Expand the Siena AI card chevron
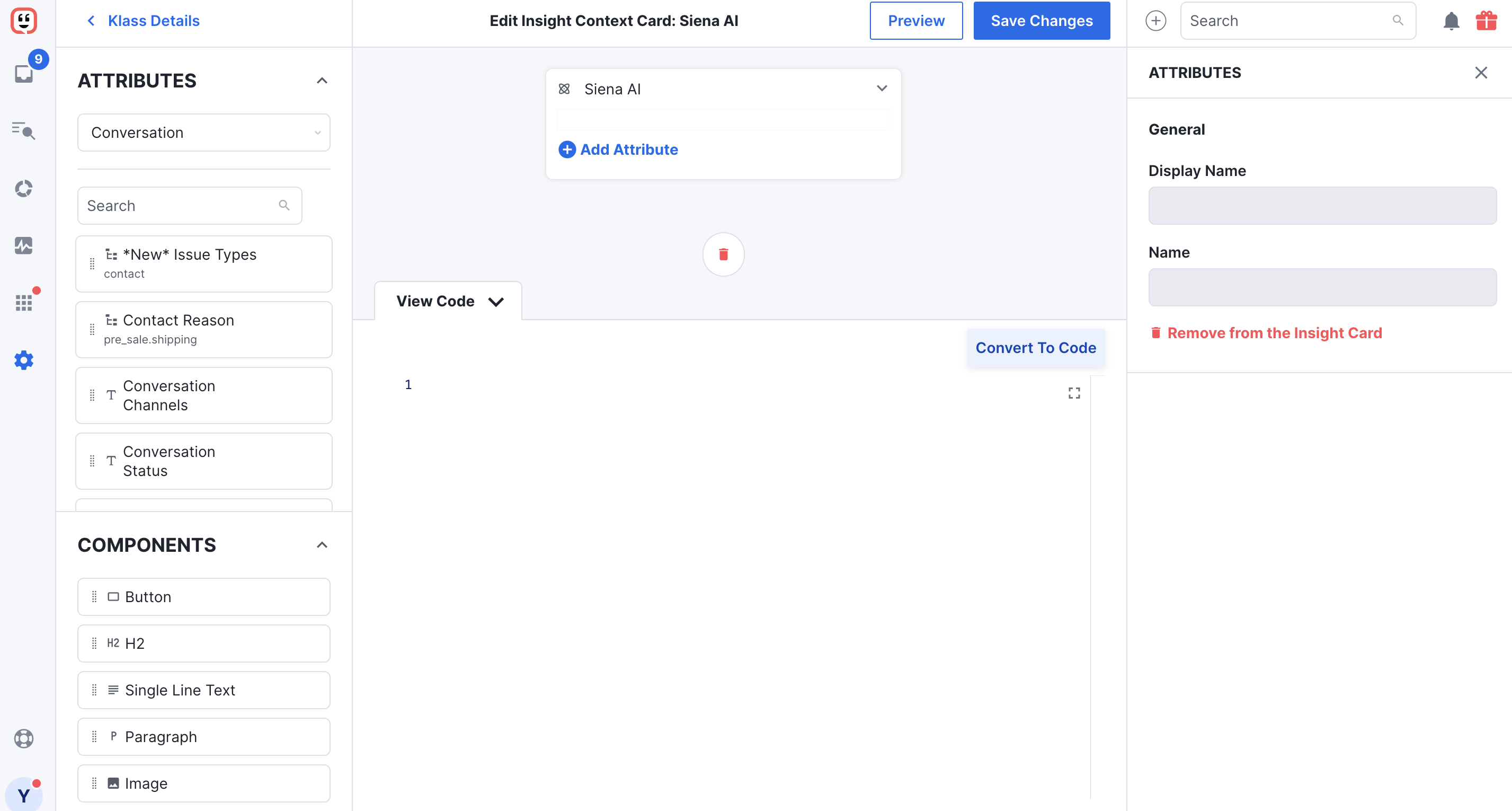Image resolution: width=1512 pixels, height=811 pixels. [x=882, y=89]
